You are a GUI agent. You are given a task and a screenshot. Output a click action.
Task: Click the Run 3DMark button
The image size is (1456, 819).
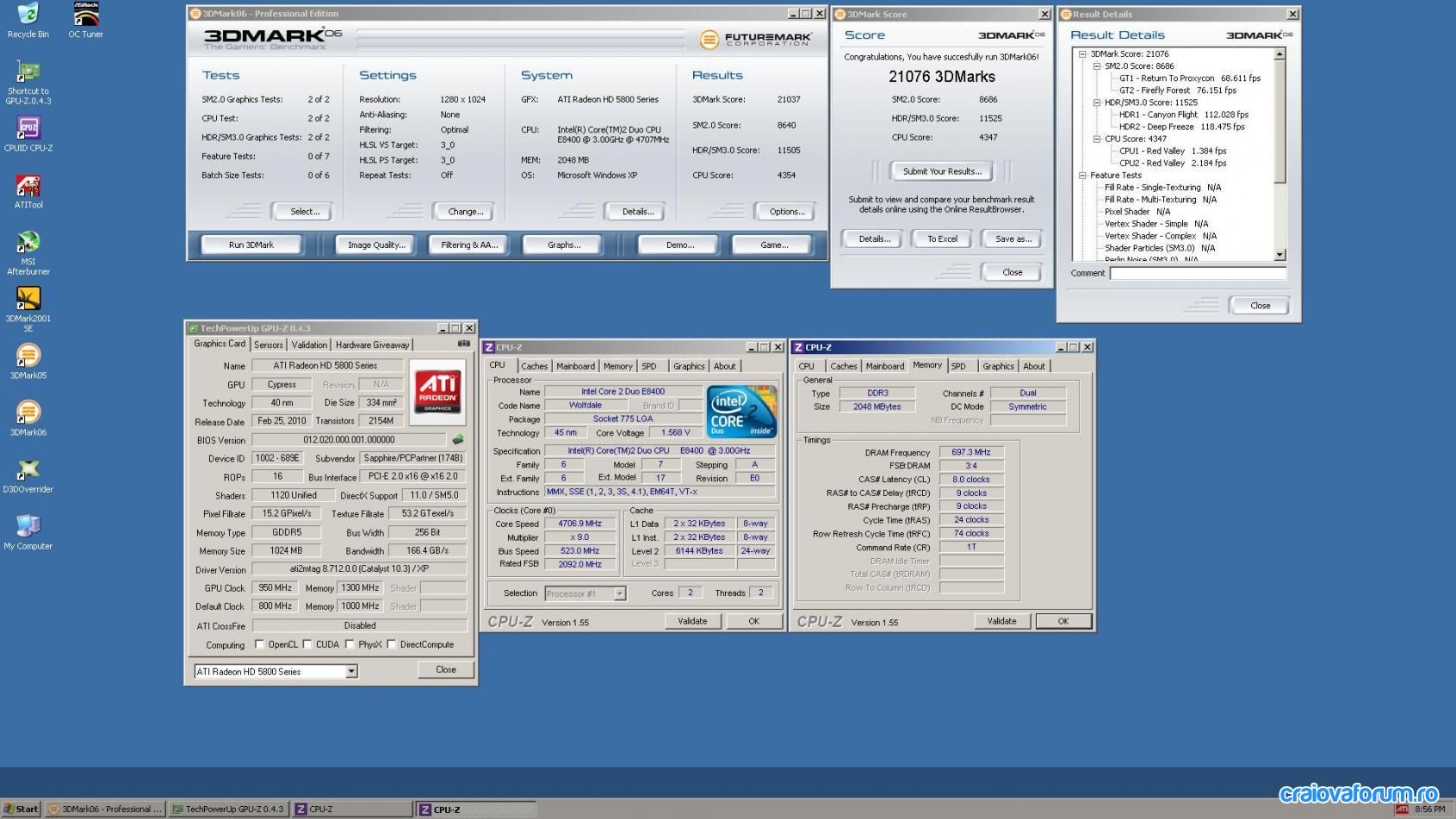coord(251,245)
